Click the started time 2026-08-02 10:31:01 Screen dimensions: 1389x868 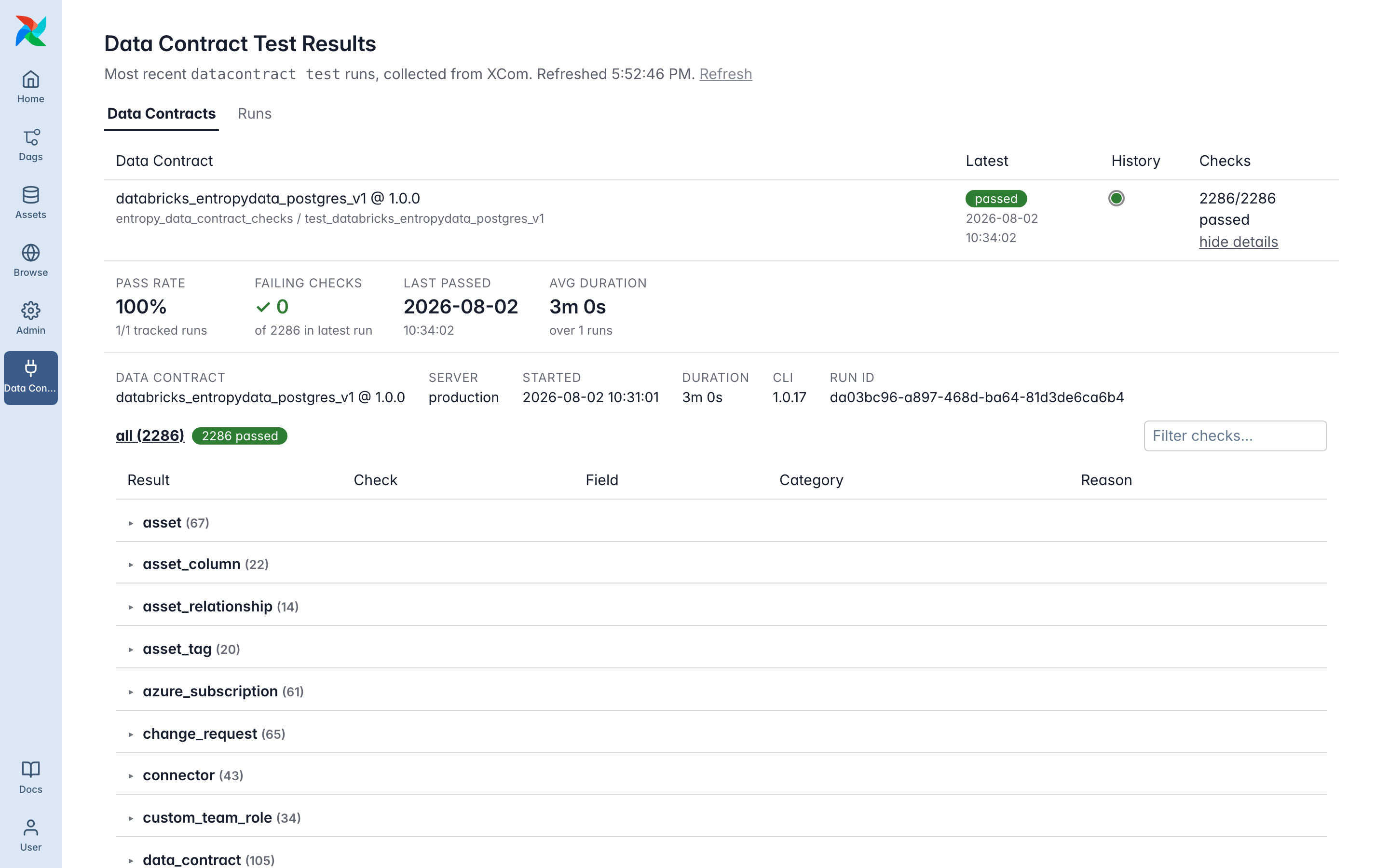591,397
